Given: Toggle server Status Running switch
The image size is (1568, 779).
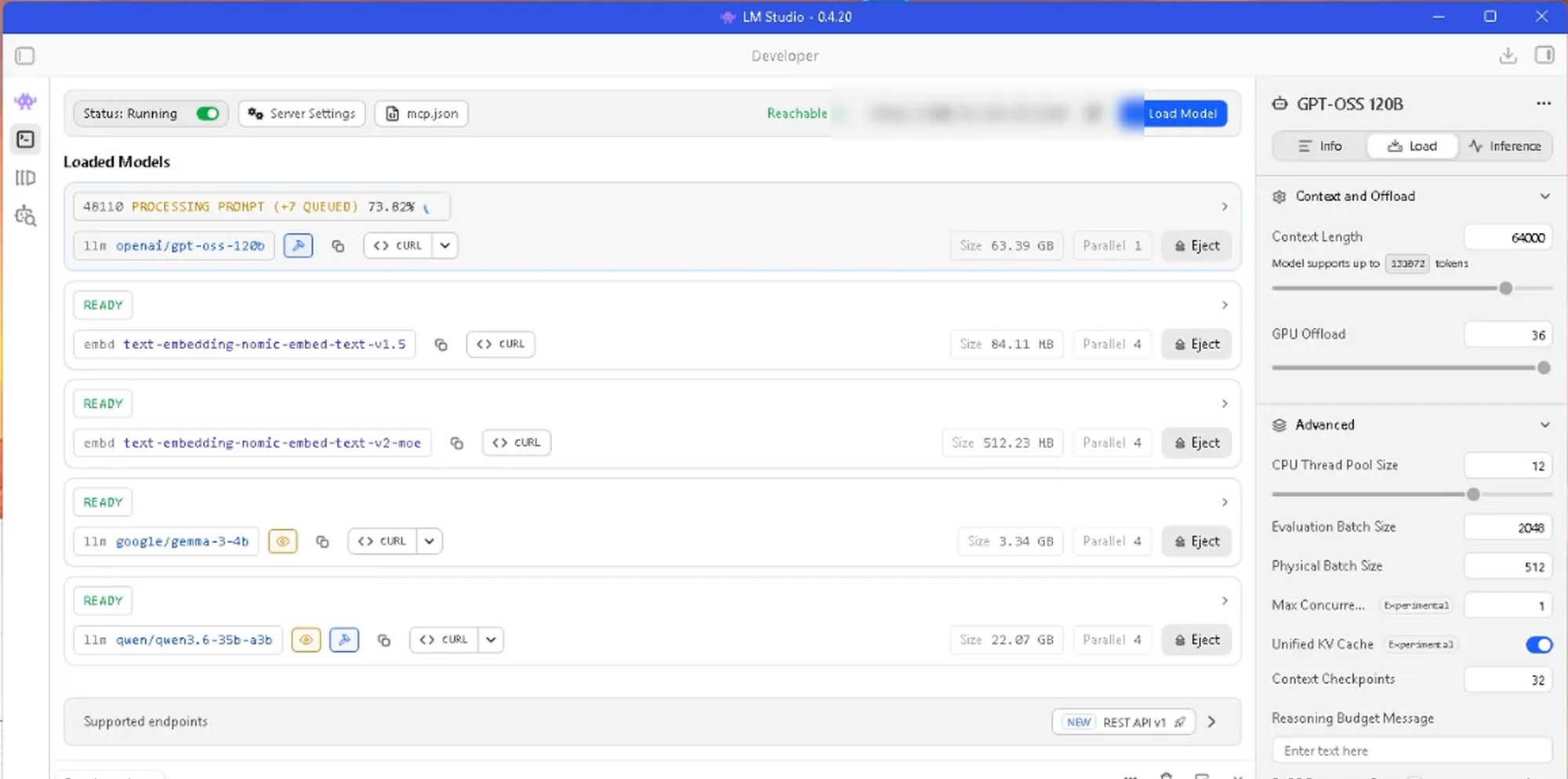Looking at the screenshot, I should click(x=208, y=114).
